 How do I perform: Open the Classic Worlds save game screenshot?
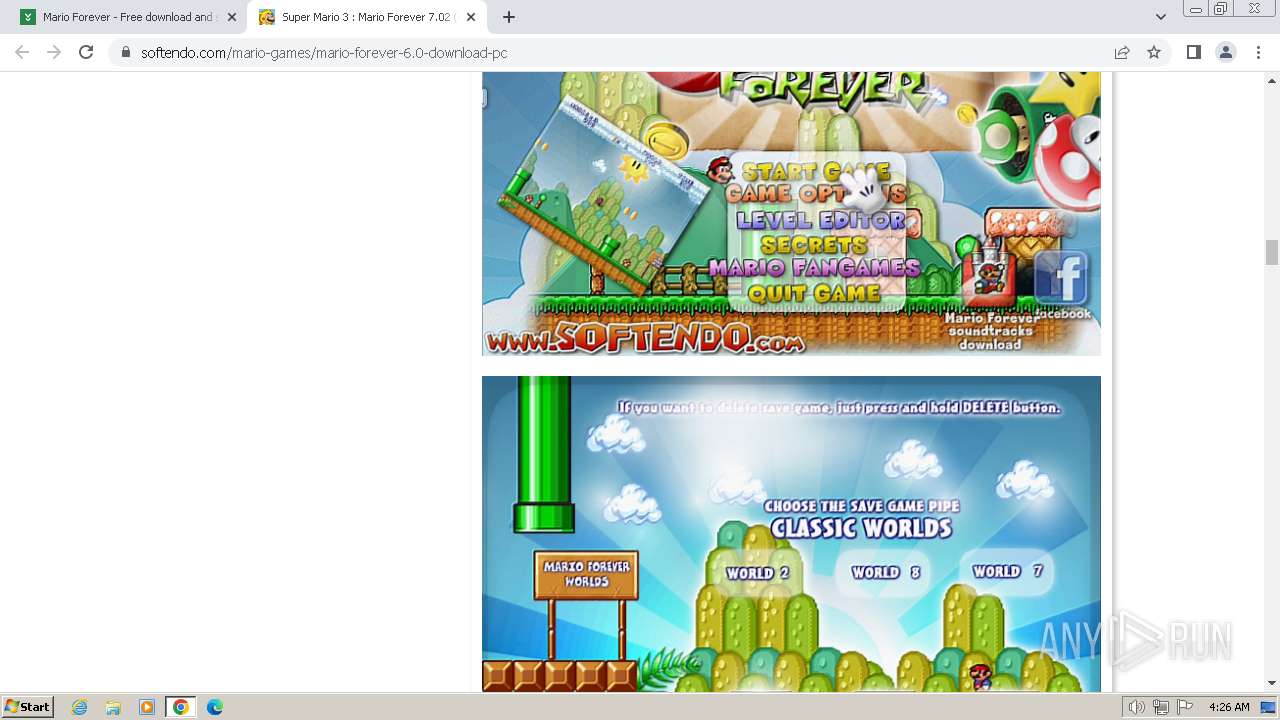(x=791, y=534)
